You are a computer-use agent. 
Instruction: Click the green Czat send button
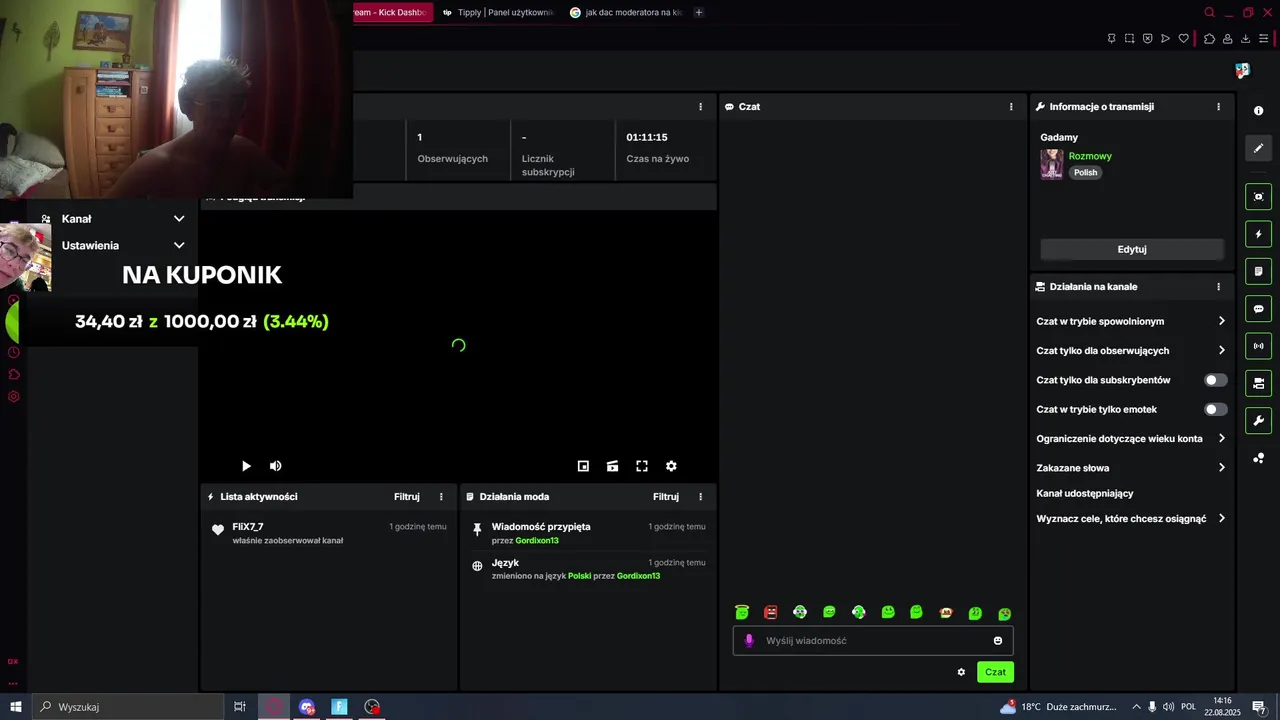click(x=995, y=672)
